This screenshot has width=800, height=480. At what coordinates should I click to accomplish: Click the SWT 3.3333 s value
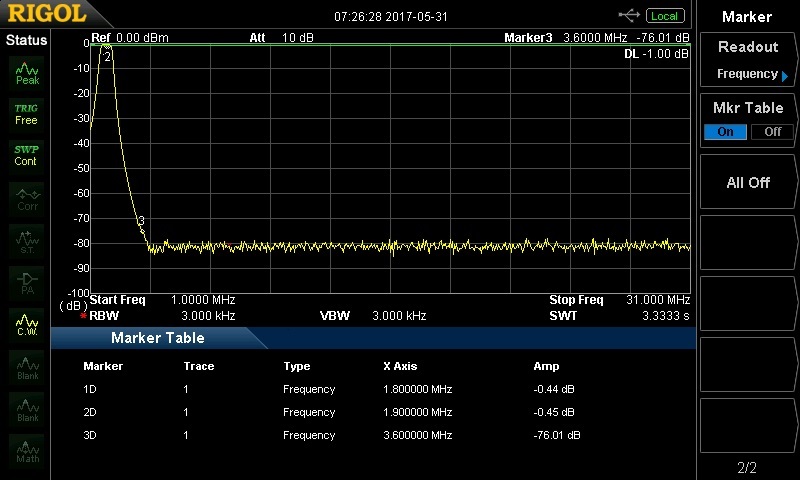(665, 316)
